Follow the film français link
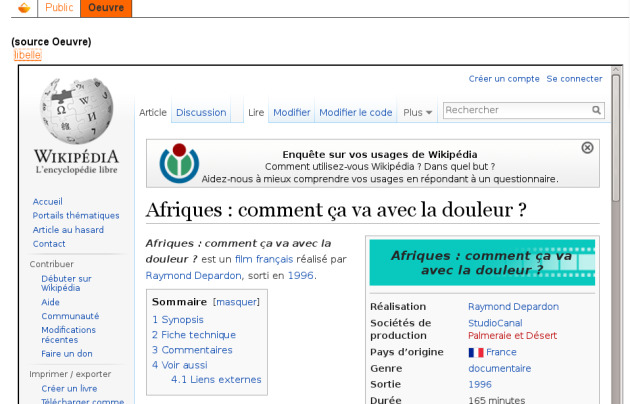Viewport: 630px width, 404px height. (264, 259)
